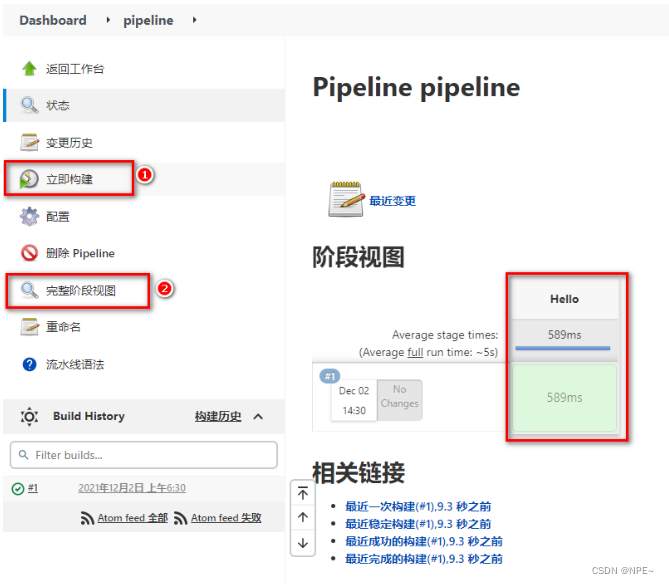Click the No Changes box in stage view
The image size is (669, 584).
tap(400, 400)
